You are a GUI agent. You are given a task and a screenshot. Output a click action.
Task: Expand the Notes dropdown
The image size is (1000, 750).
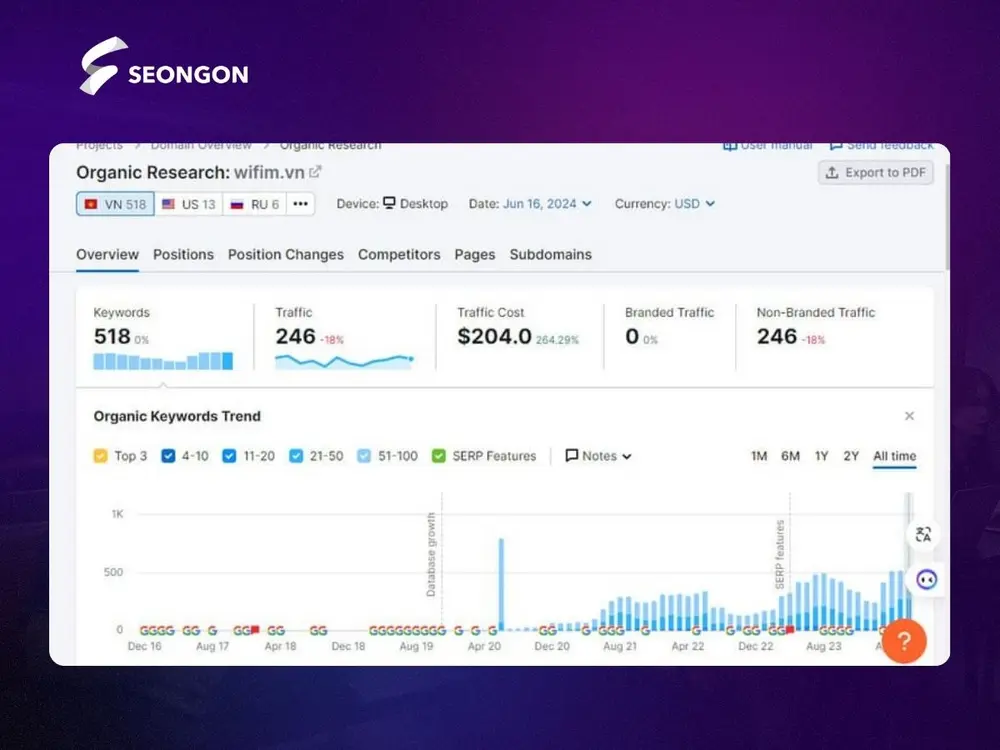coord(598,456)
